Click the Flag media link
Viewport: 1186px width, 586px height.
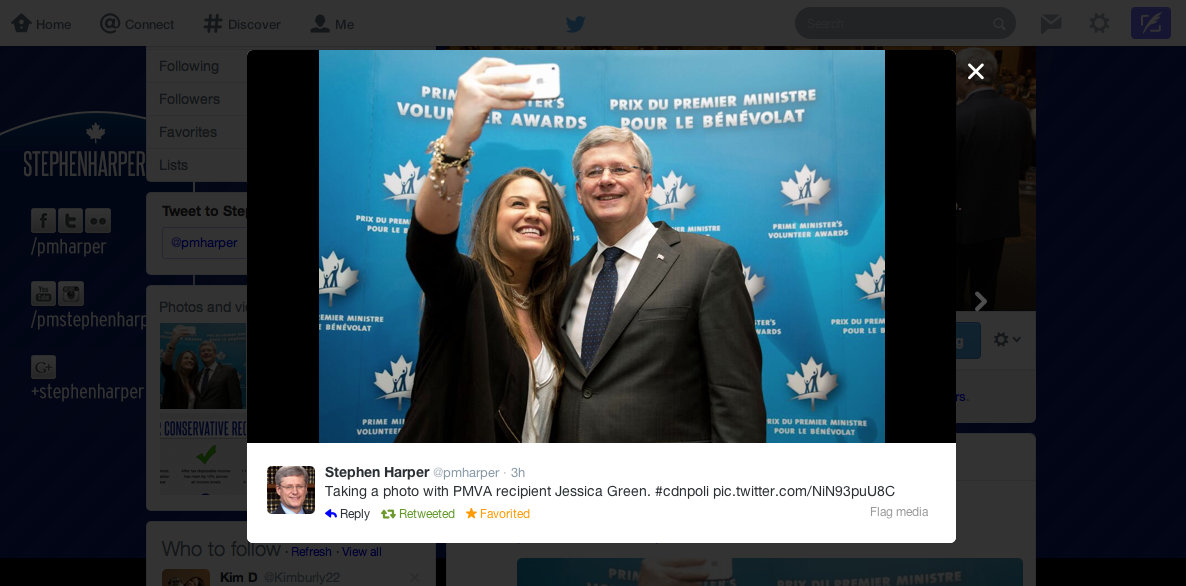tap(899, 512)
